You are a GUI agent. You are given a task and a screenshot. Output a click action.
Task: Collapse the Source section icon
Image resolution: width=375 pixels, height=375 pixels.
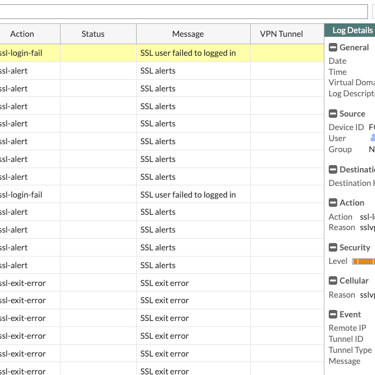click(x=333, y=114)
